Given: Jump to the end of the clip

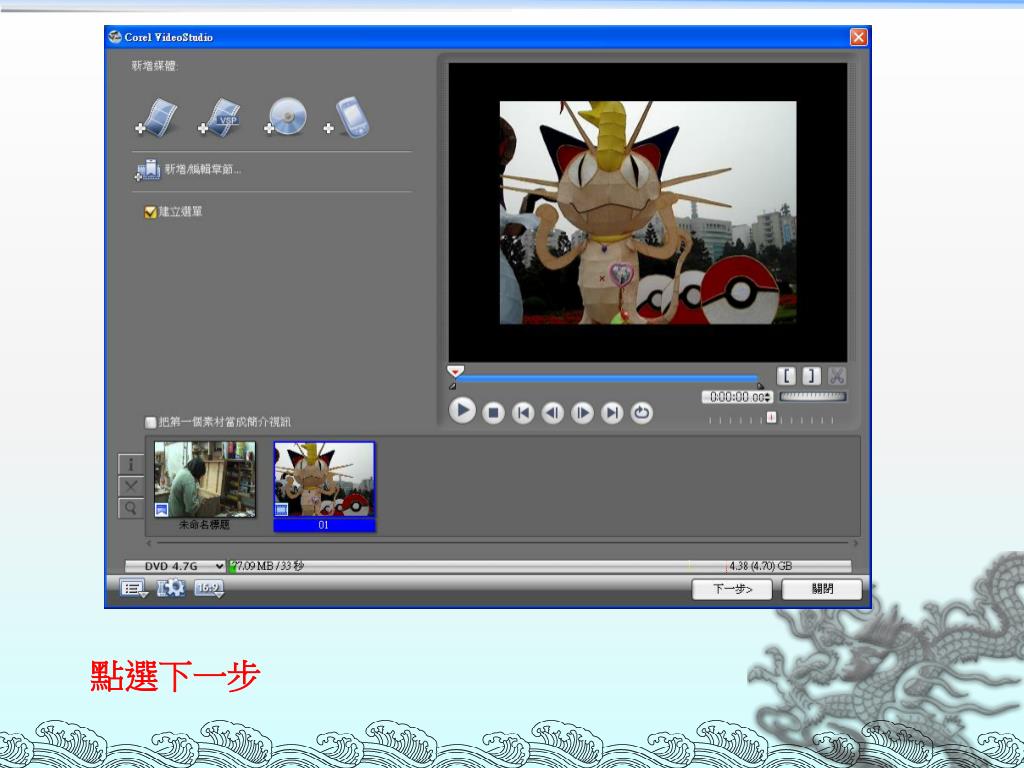Looking at the screenshot, I should coord(612,413).
